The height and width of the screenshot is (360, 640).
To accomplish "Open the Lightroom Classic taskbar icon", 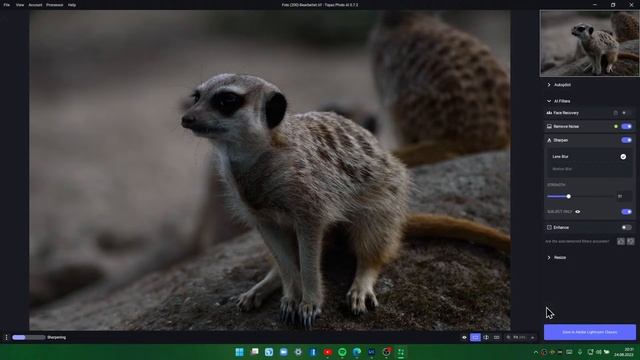I will [371, 352].
